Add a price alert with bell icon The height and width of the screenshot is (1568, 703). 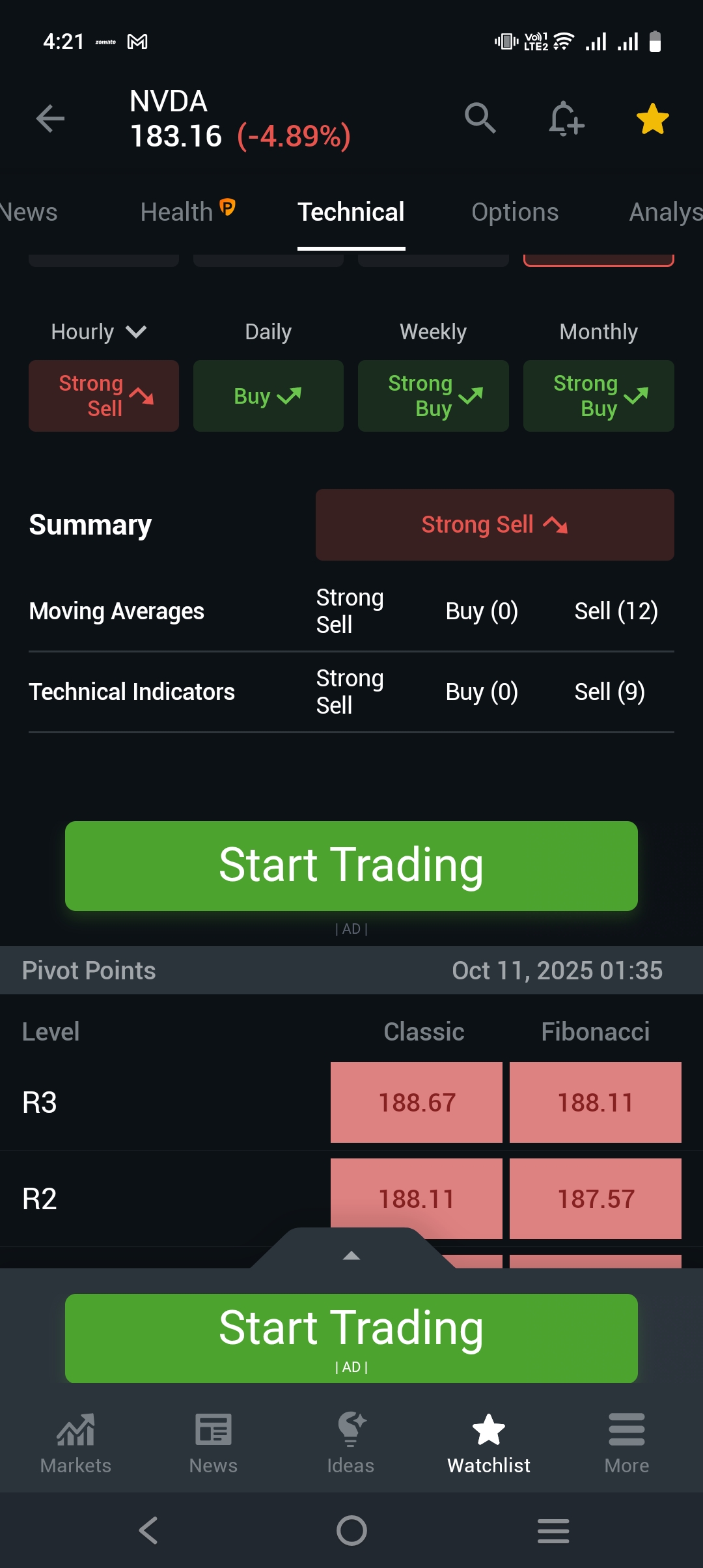click(x=566, y=119)
